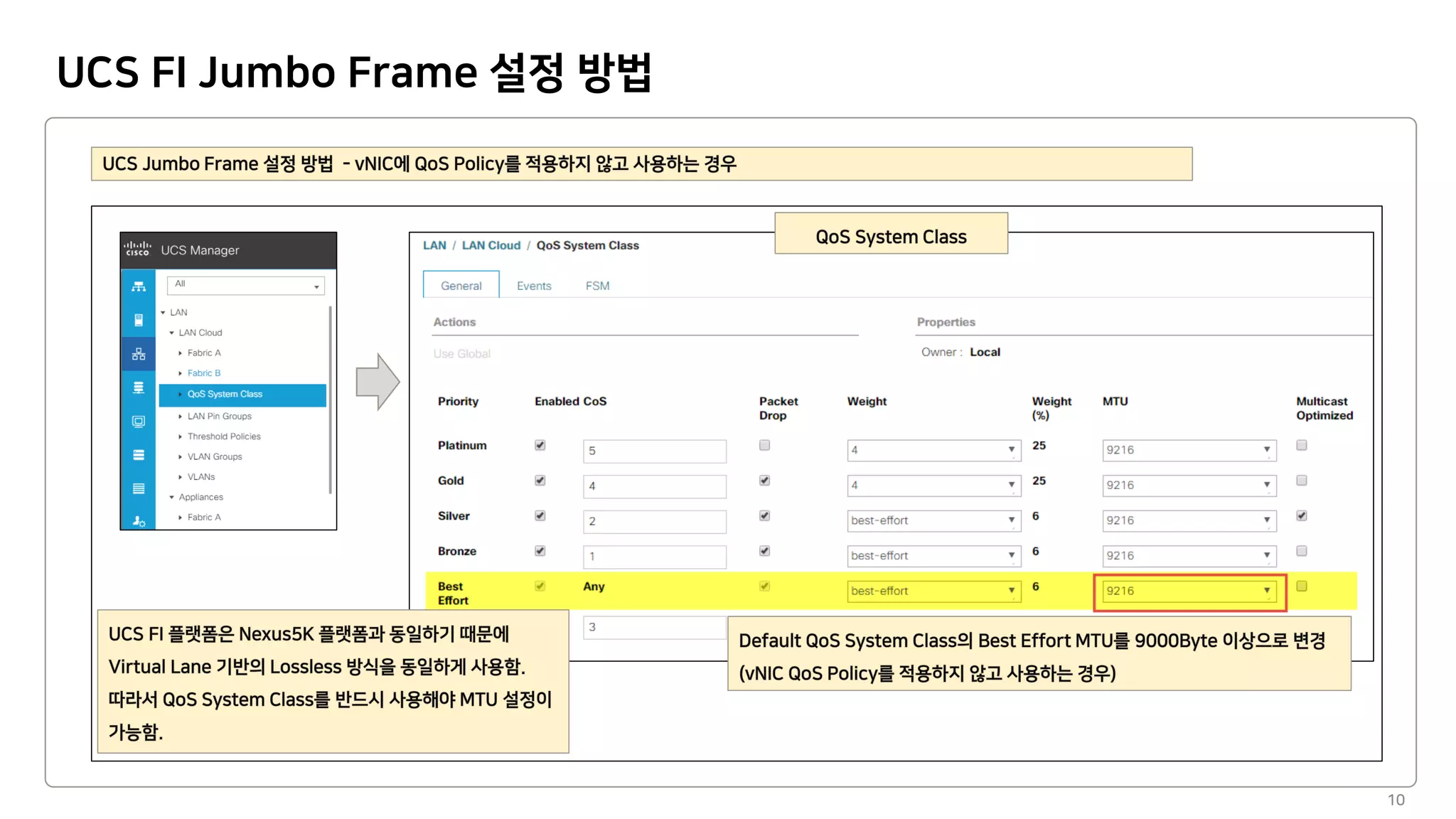Check Multicast Optimized for Platinum

click(1302, 445)
